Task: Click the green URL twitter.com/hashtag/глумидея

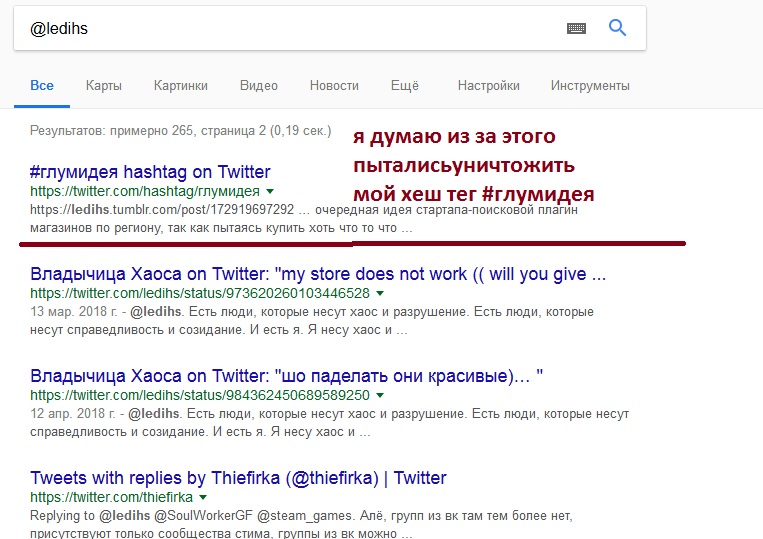Action: coord(145,191)
